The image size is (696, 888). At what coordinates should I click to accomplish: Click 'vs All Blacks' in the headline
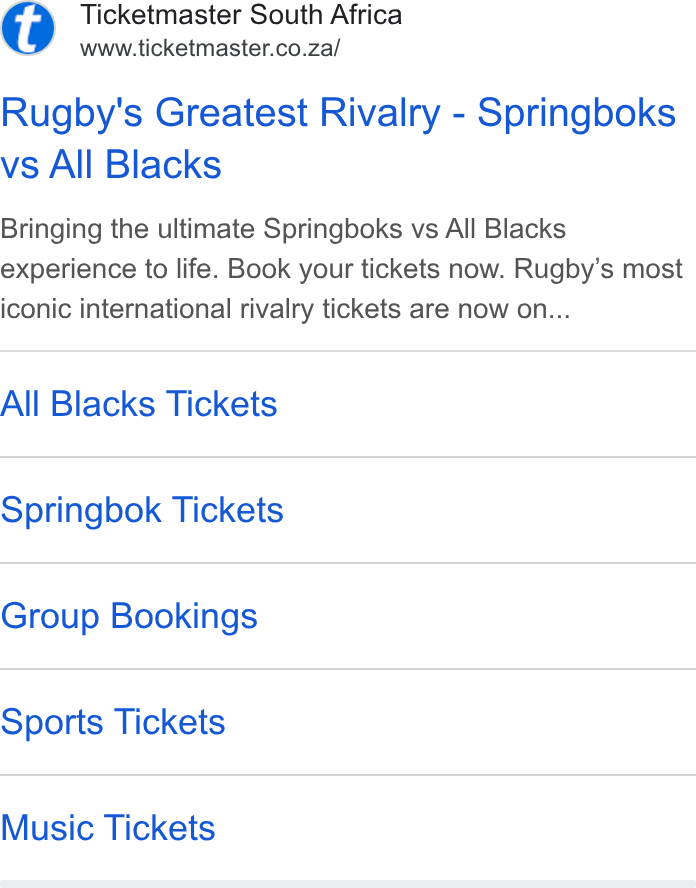coord(111,165)
